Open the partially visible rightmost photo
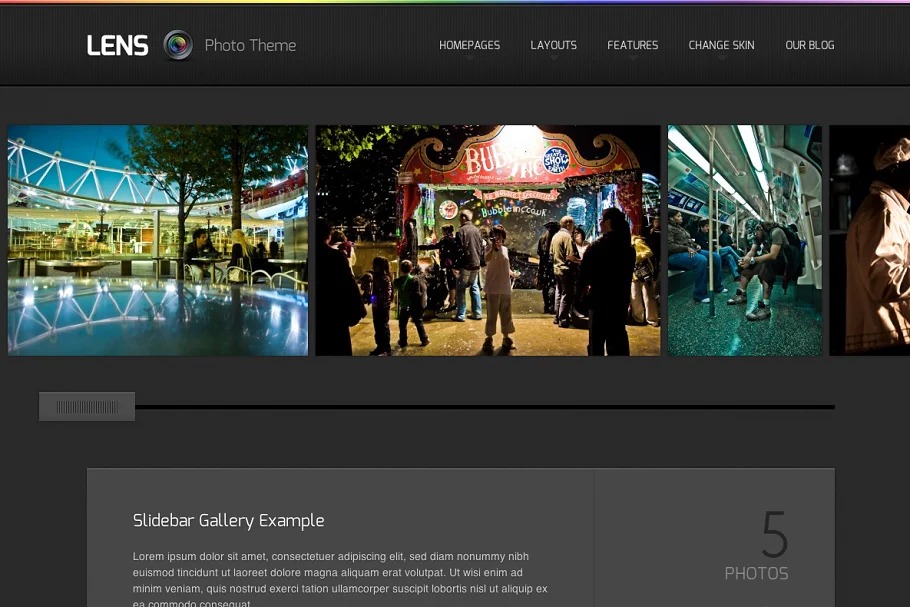This screenshot has height=607, width=910. click(869, 240)
